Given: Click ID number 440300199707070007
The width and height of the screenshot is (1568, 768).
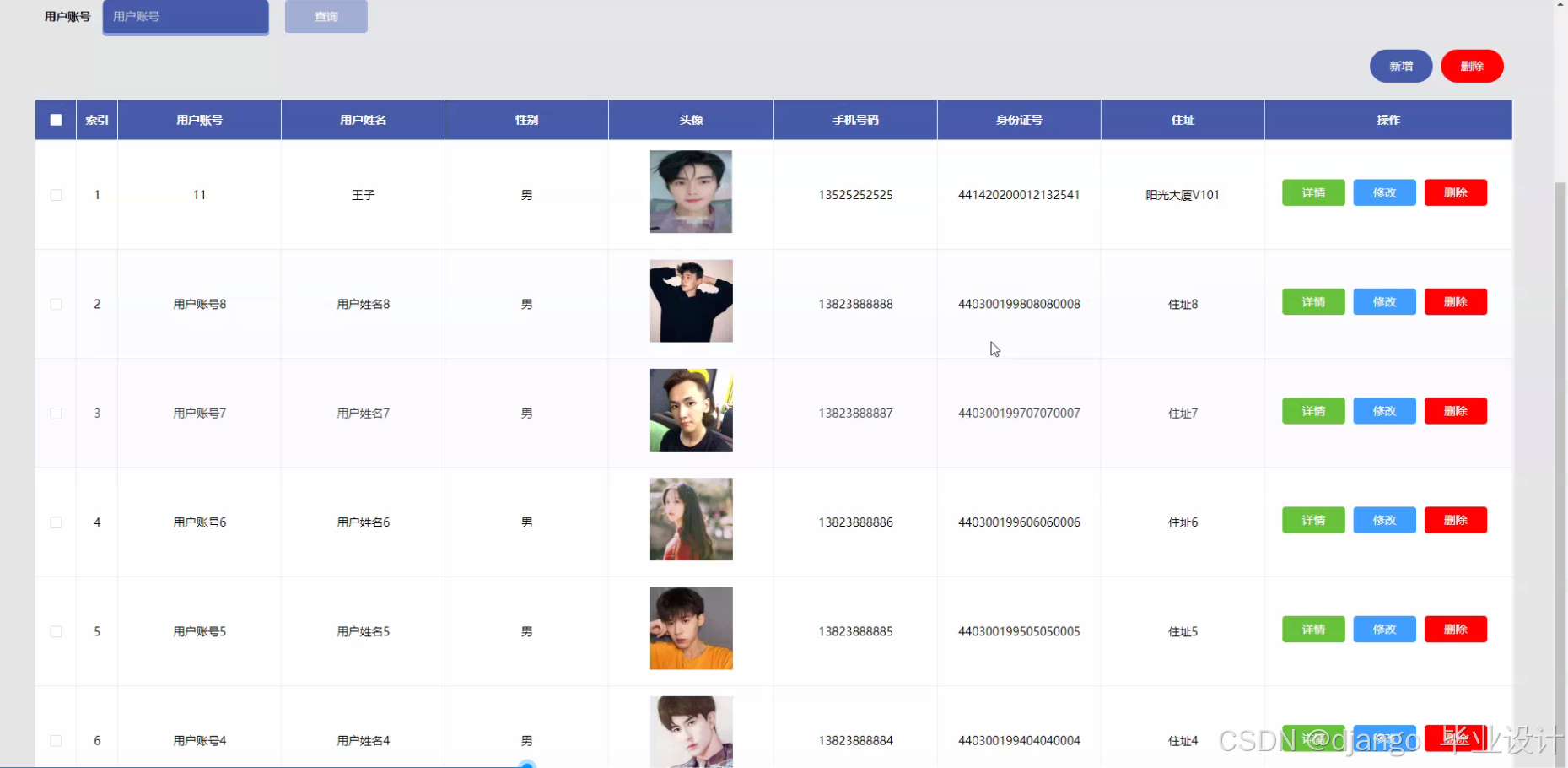Looking at the screenshot, I should (x=1019, y=414).
